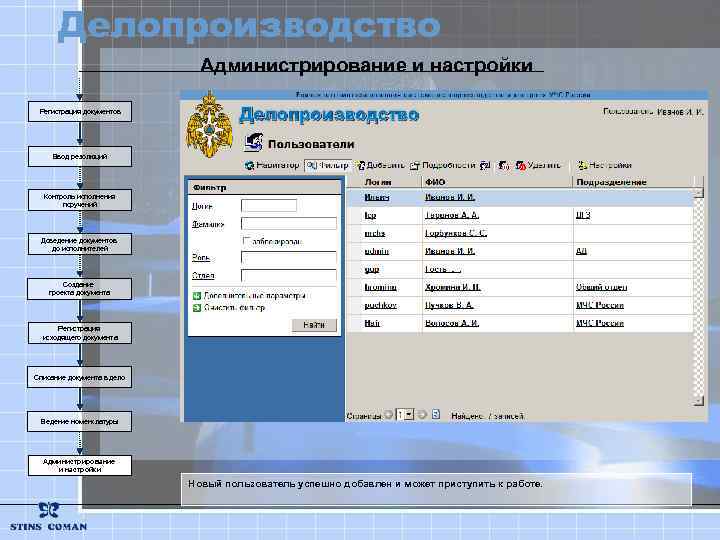Select Регистрация исходящего документа step

[80, 333]
